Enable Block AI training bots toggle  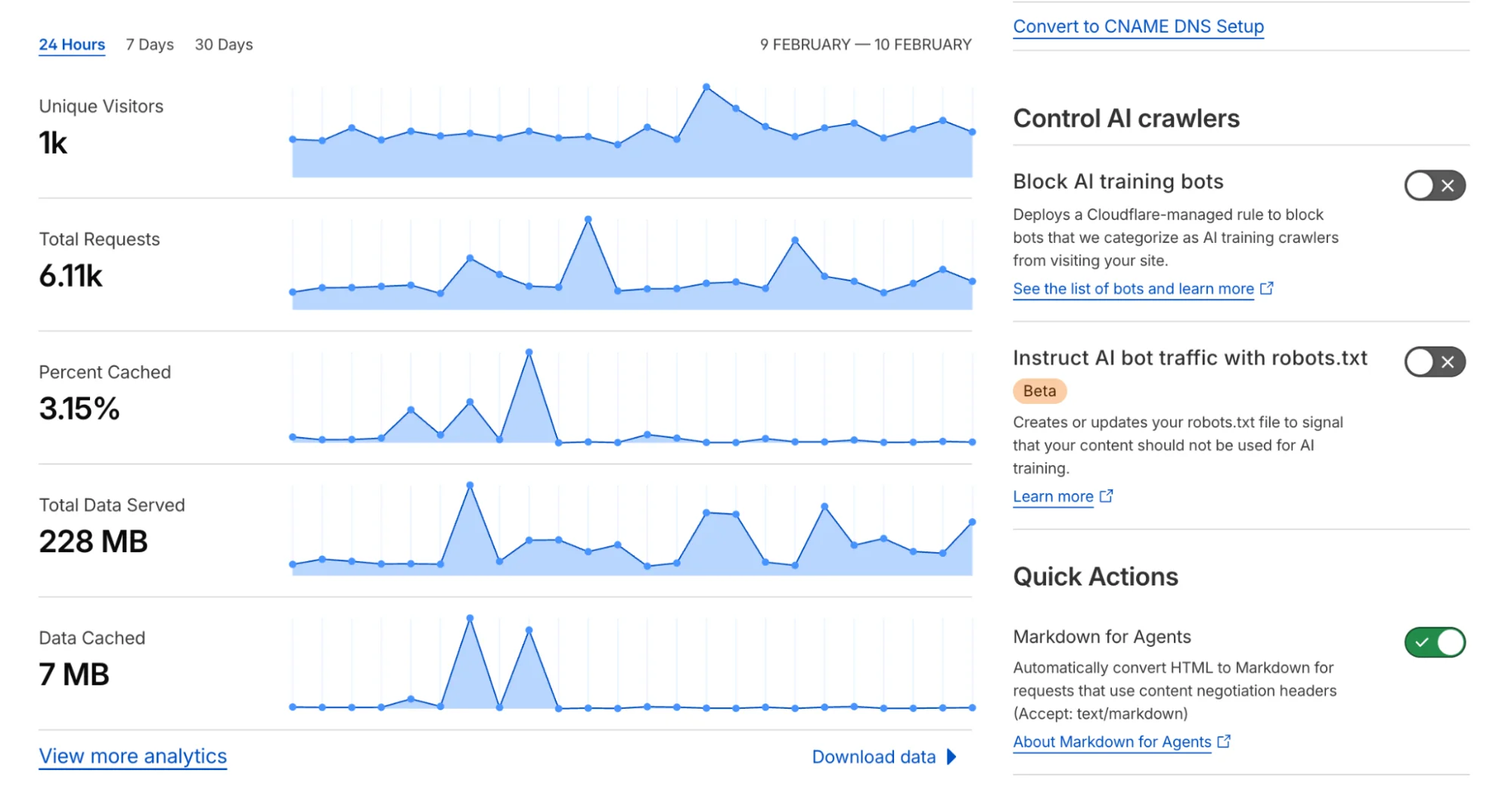coord(1434,185)
